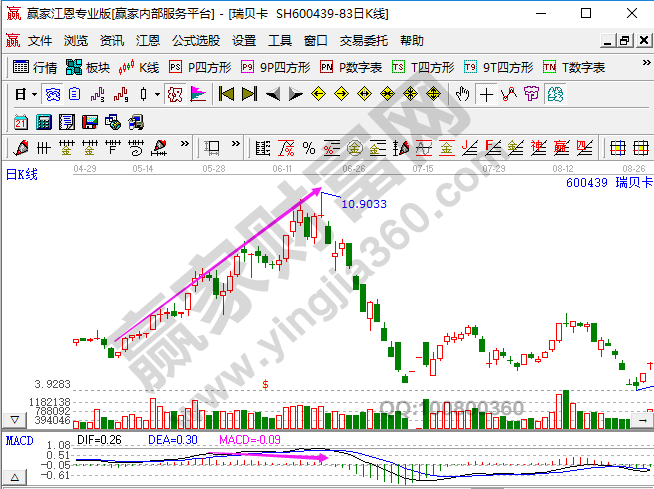
Task: Click the pink flag marker icon
Action: point(198,94)
